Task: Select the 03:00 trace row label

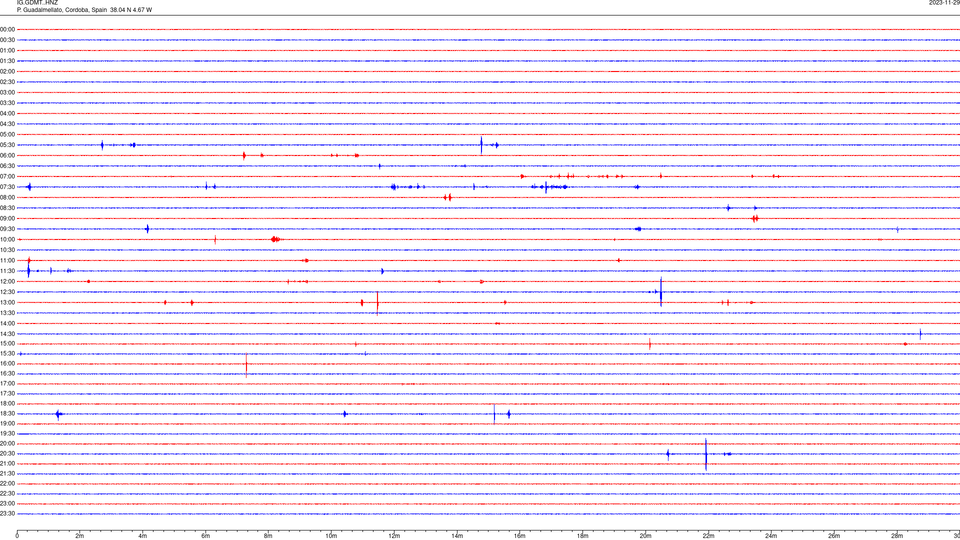Action: (x=7, y=92)
